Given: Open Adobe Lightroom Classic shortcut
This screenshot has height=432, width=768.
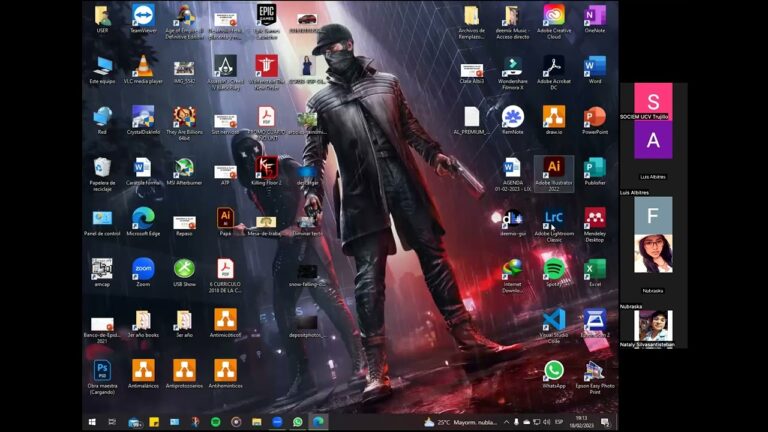Looking at the screenshot, I should point(553,224).
